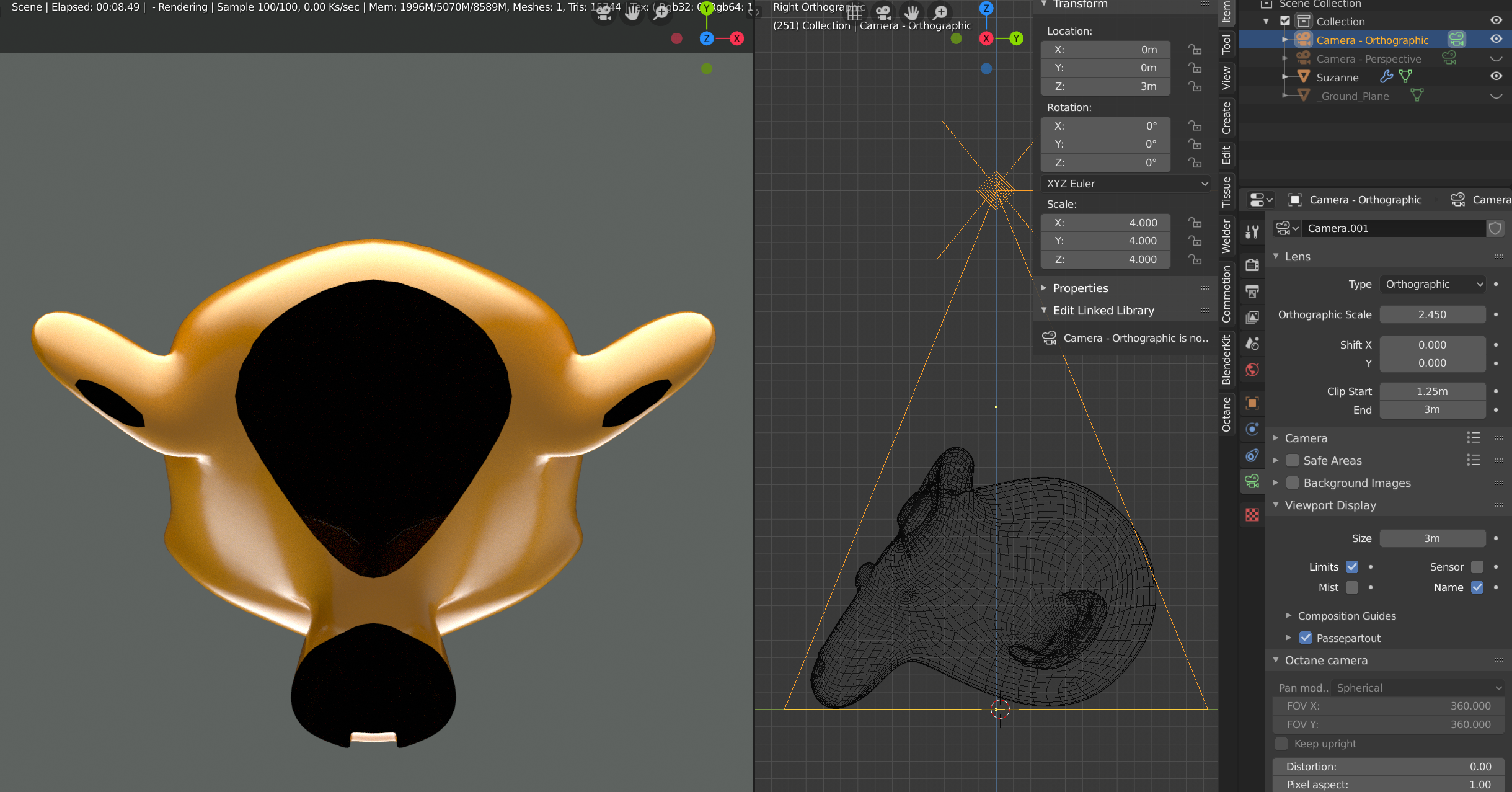Screen dimensions: 1512x792
Task: Click the Camera - Orthographic linked library button
Action: [x=1125, y=338]
